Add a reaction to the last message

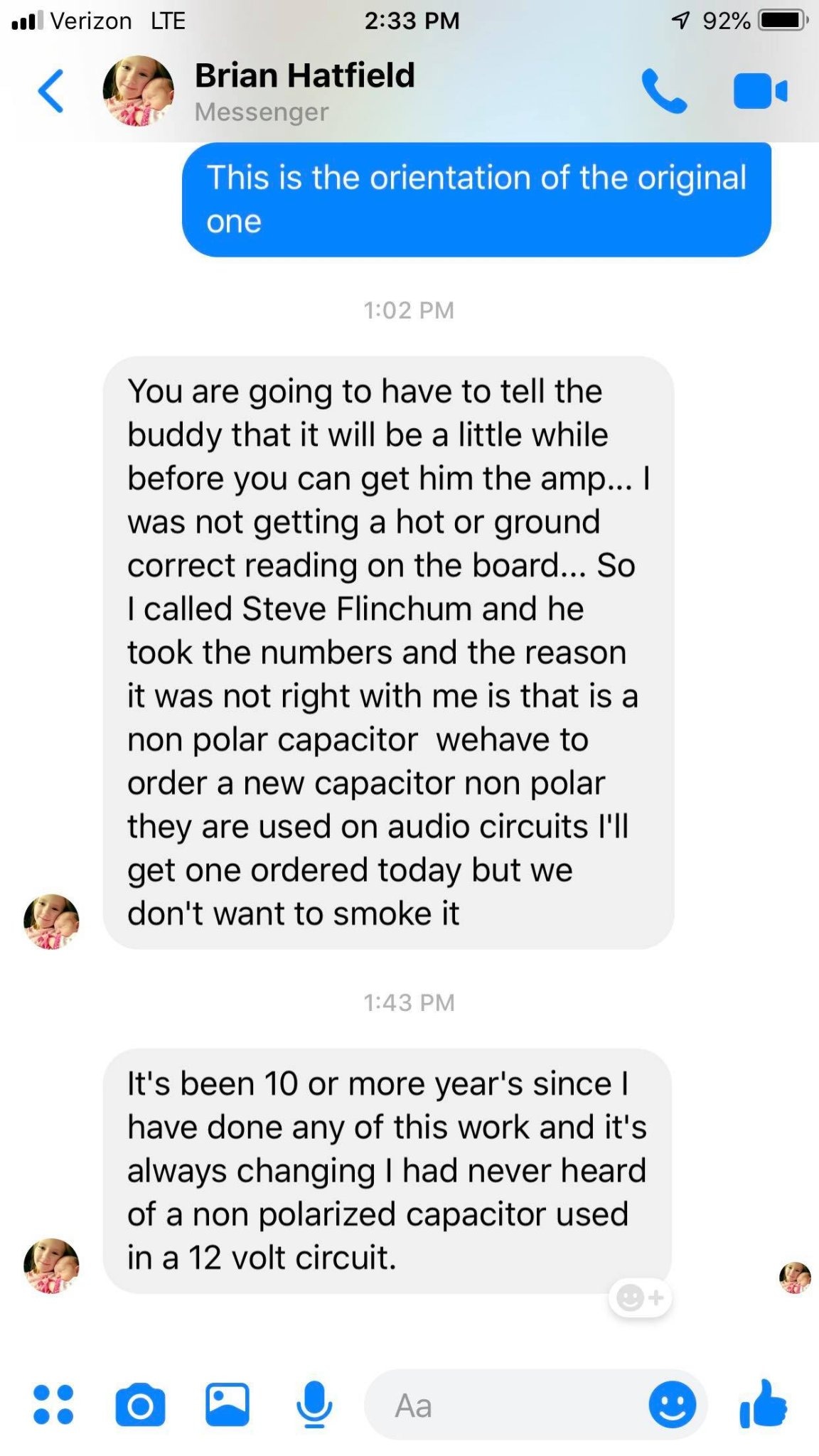(x=640, y=1298)
